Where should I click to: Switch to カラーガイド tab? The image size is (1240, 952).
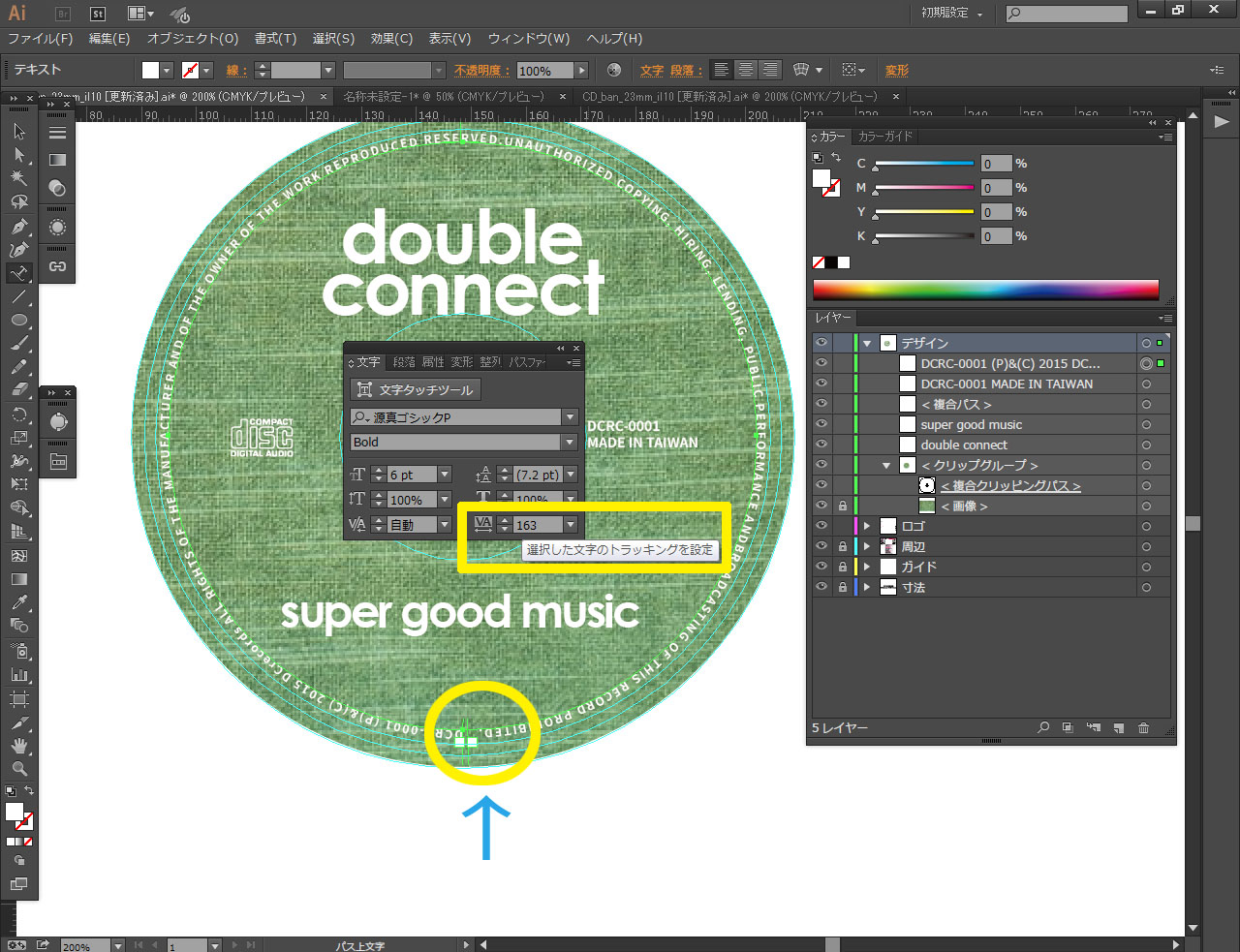(884, 137)
